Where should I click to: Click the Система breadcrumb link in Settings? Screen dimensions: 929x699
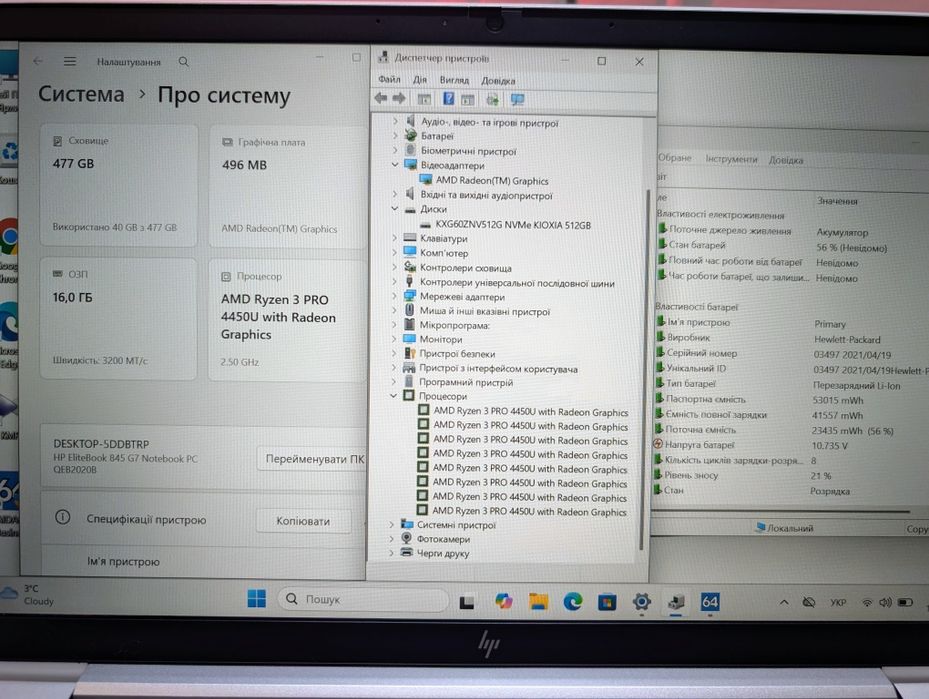pyautogui.click(x=82, y=94)
